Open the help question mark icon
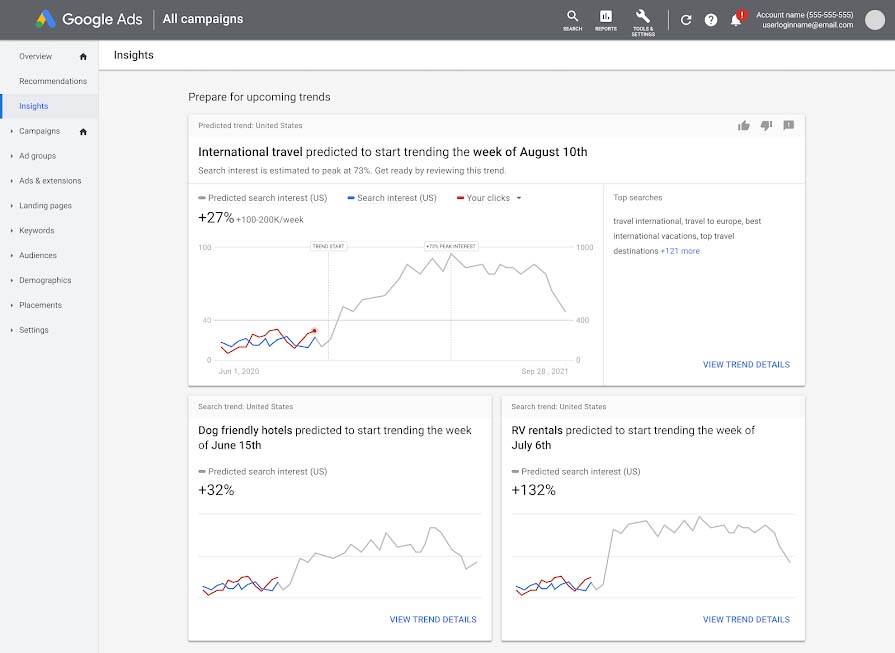 tap(711, 20)
